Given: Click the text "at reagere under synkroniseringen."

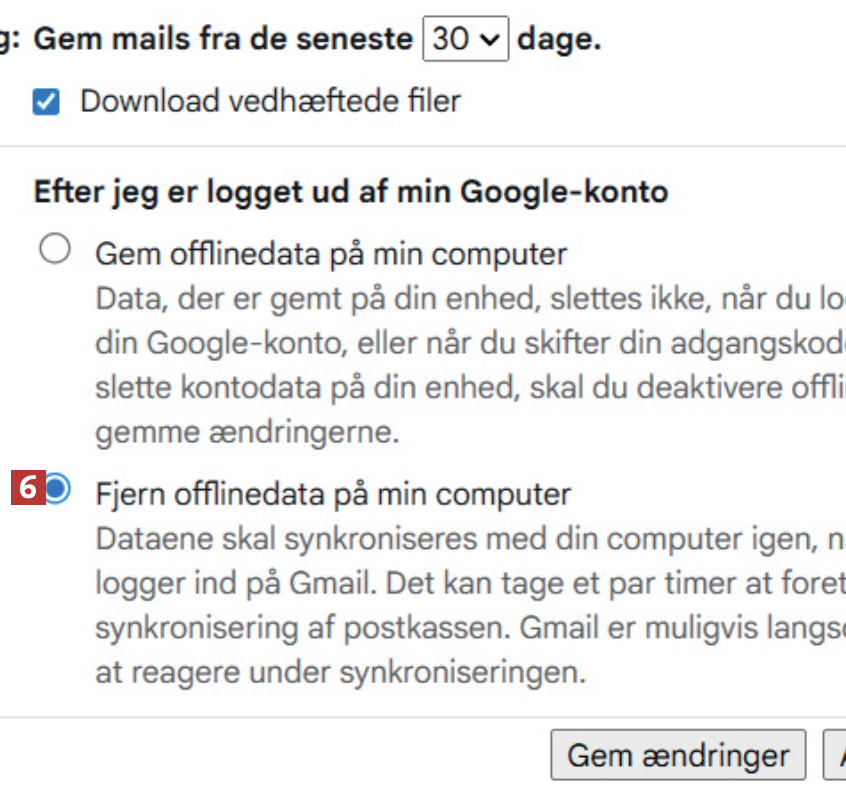Looking at the screenshot, I should pos(339,671).
